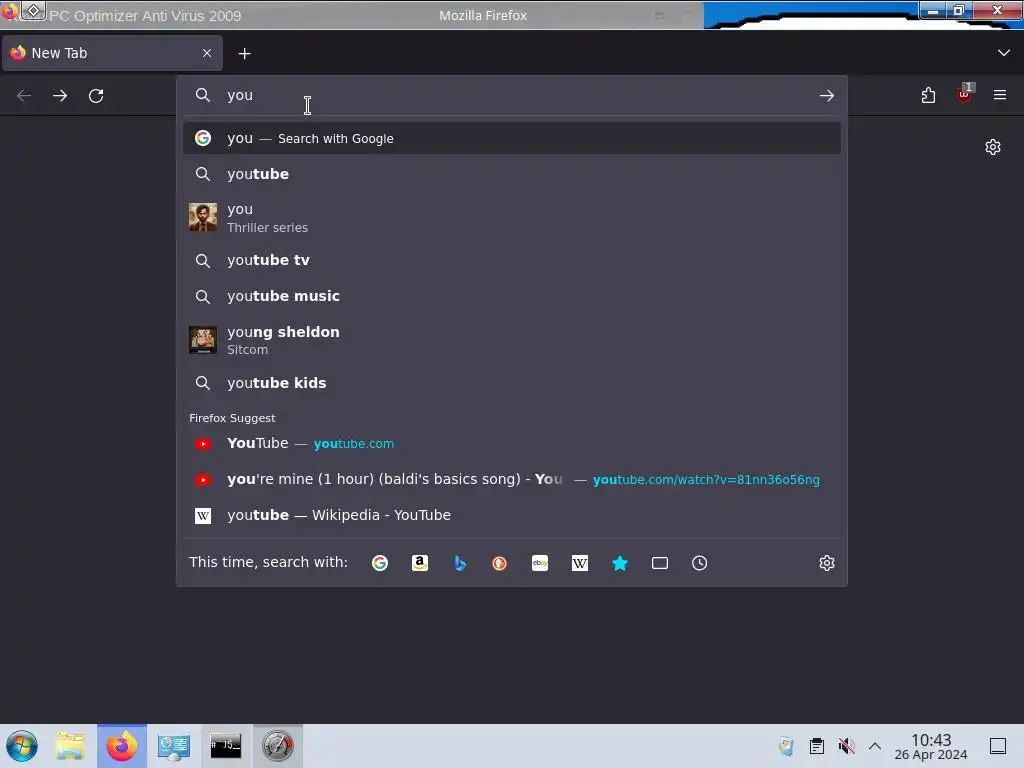
Task: Select the 'youtube music' suggestion
Action: tap(512, 296)
